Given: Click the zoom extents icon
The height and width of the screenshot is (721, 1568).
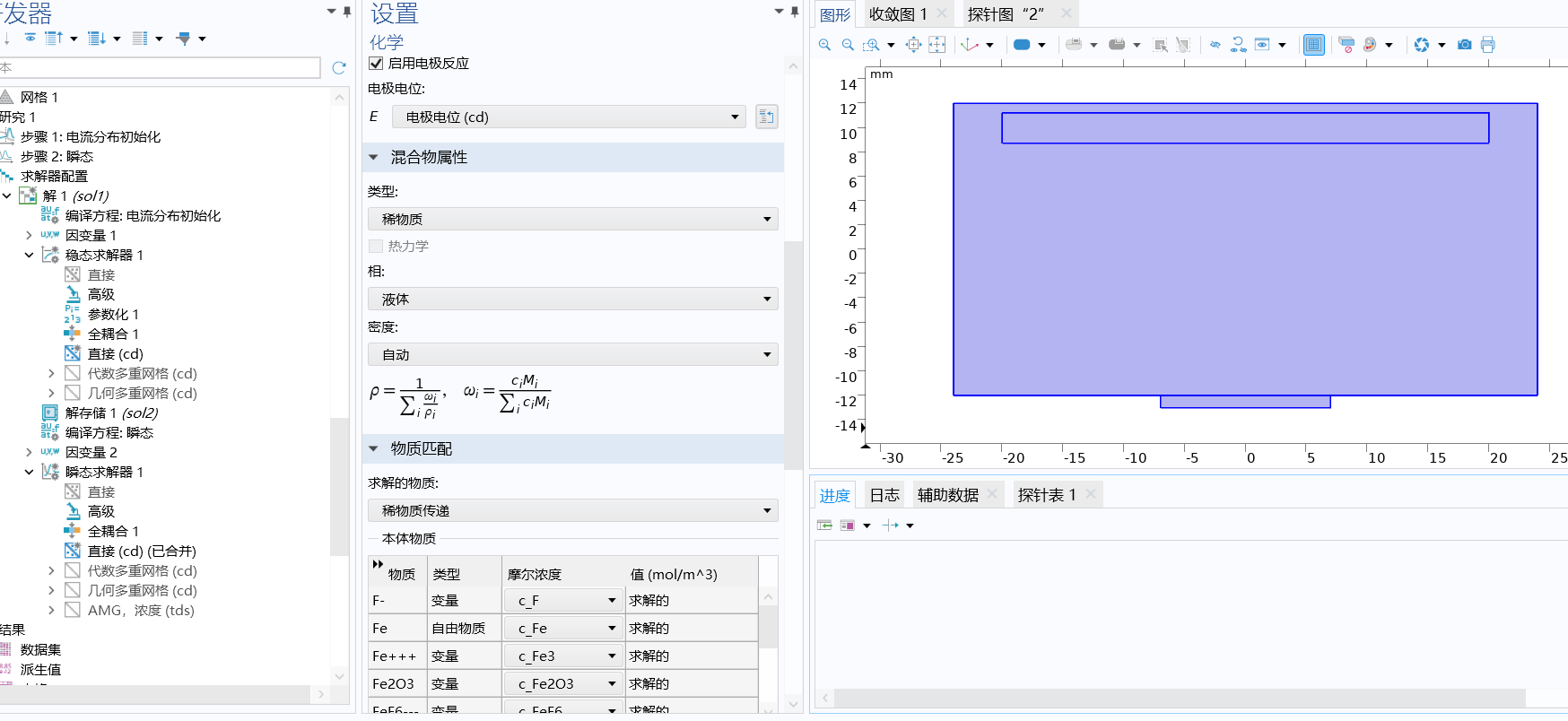Looking at the screenshot, I should (x=936, y=45).
